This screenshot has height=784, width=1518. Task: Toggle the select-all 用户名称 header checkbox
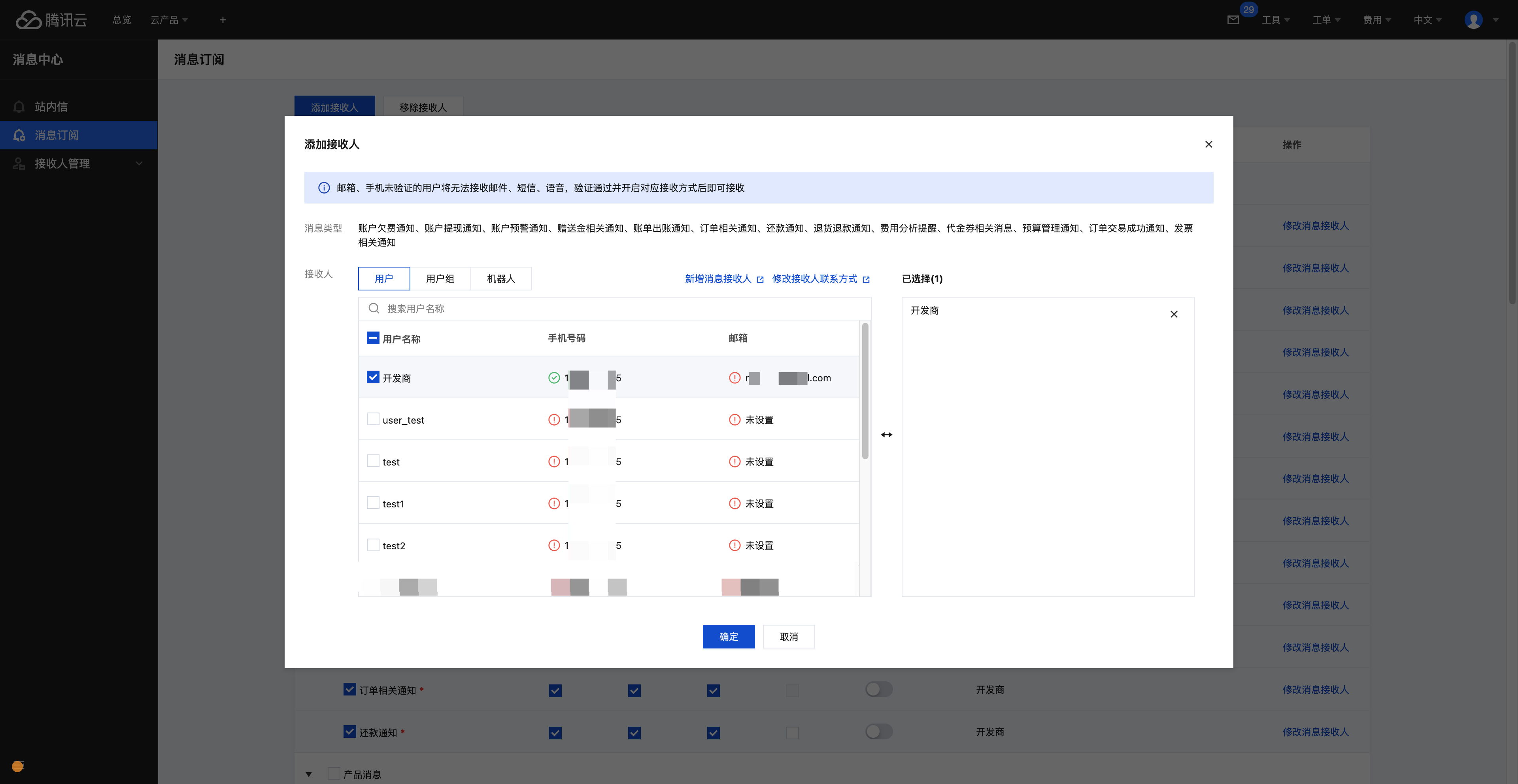click(x=373, y=338)
